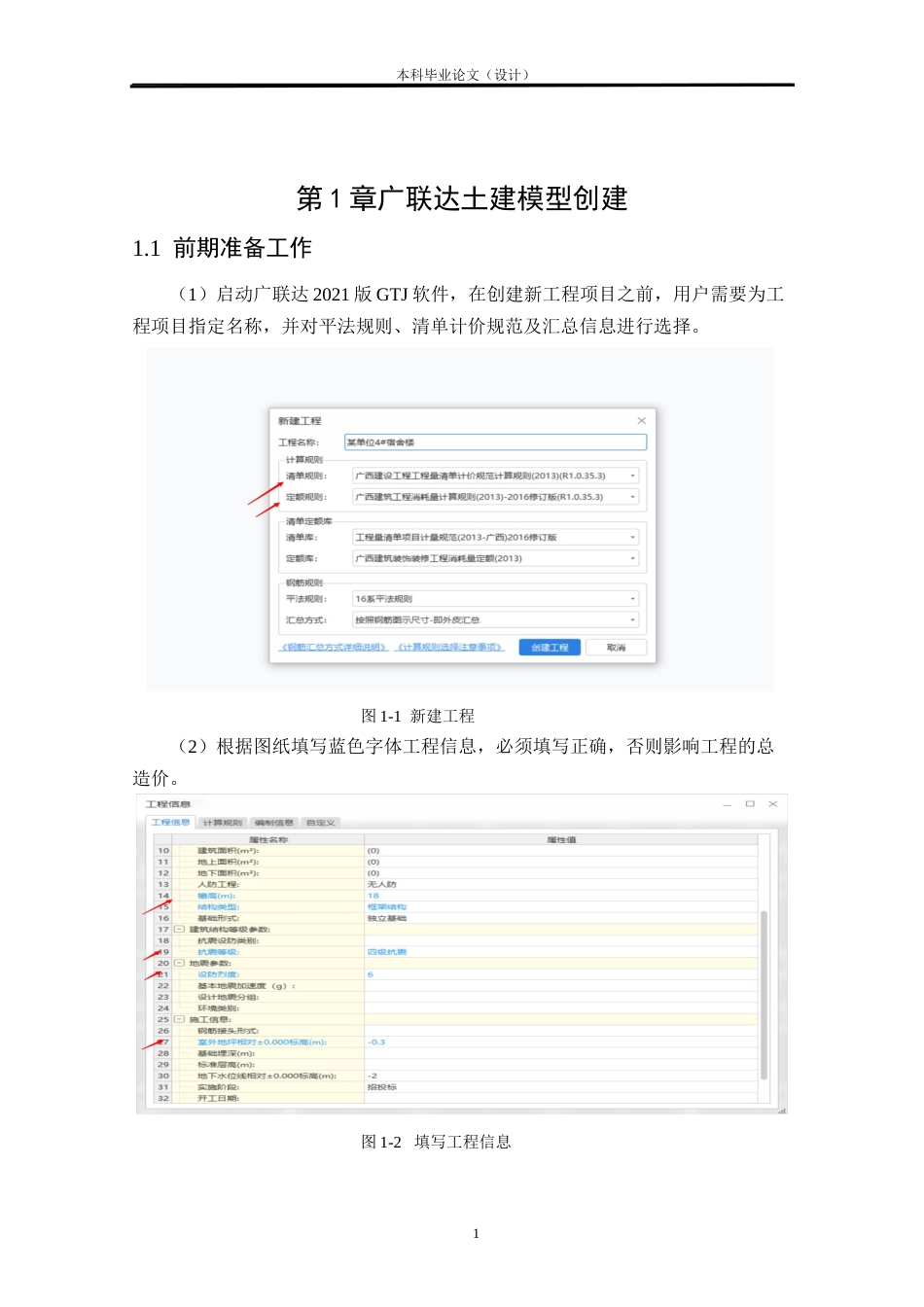
Task: Open the 清单规则 dropdown list
Action: (x=632, y=476)
